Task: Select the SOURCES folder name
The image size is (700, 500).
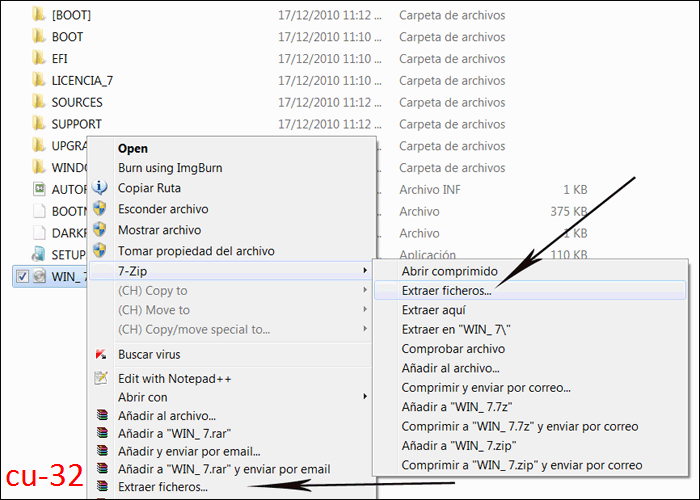Action: pos(77,102)
